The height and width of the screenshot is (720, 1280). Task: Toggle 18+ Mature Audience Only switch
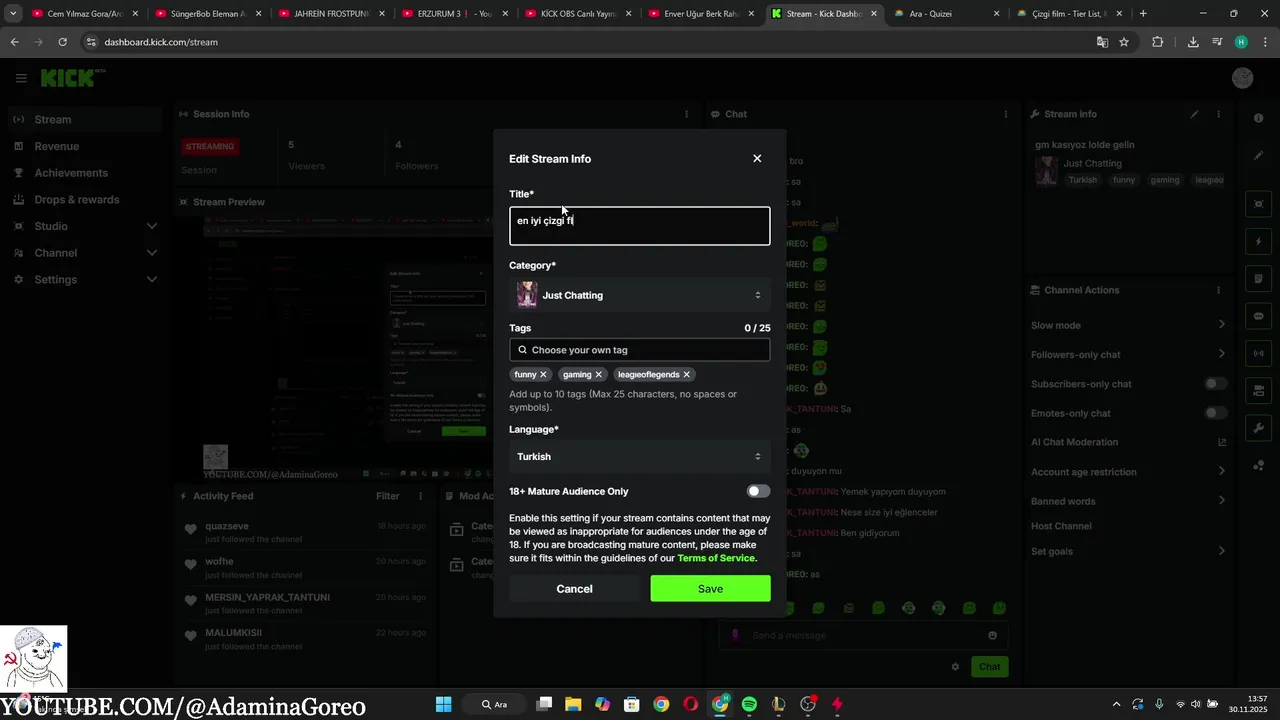coord(758,491)
